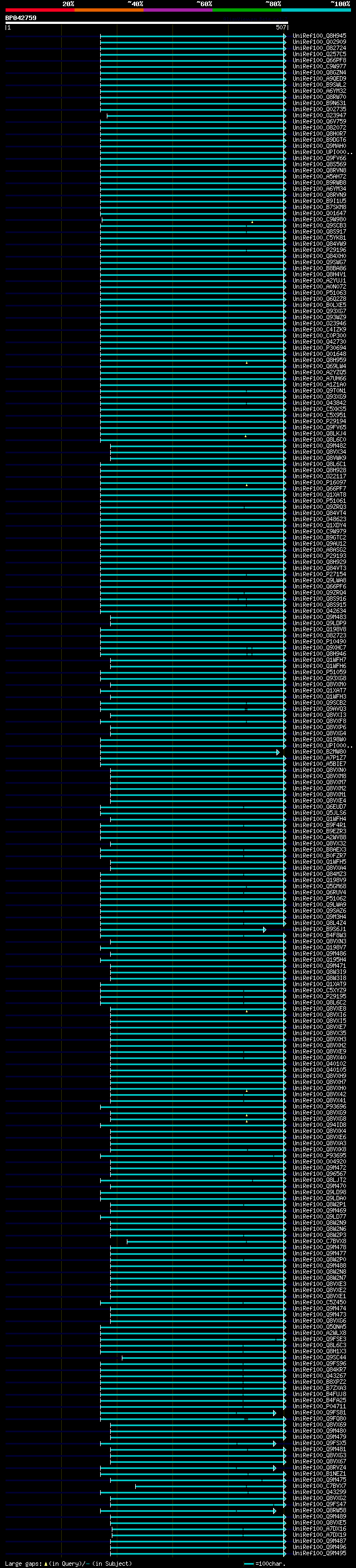Open hit UniRef100_O82724
Screen dimensions: 356x1568
(x=319, y=48)
